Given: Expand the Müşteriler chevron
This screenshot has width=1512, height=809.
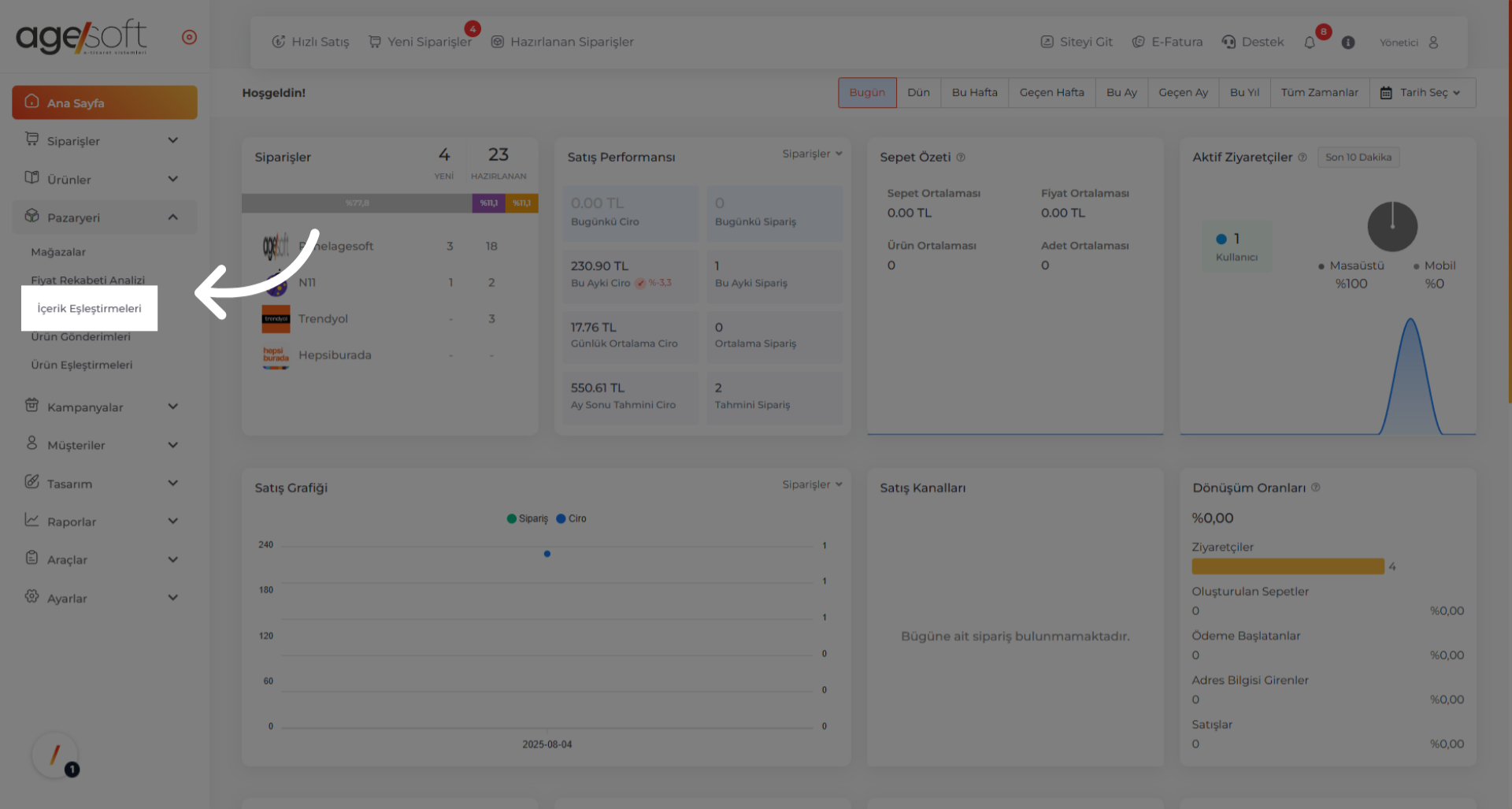Looking at the screenshot, I should (173, 445).
